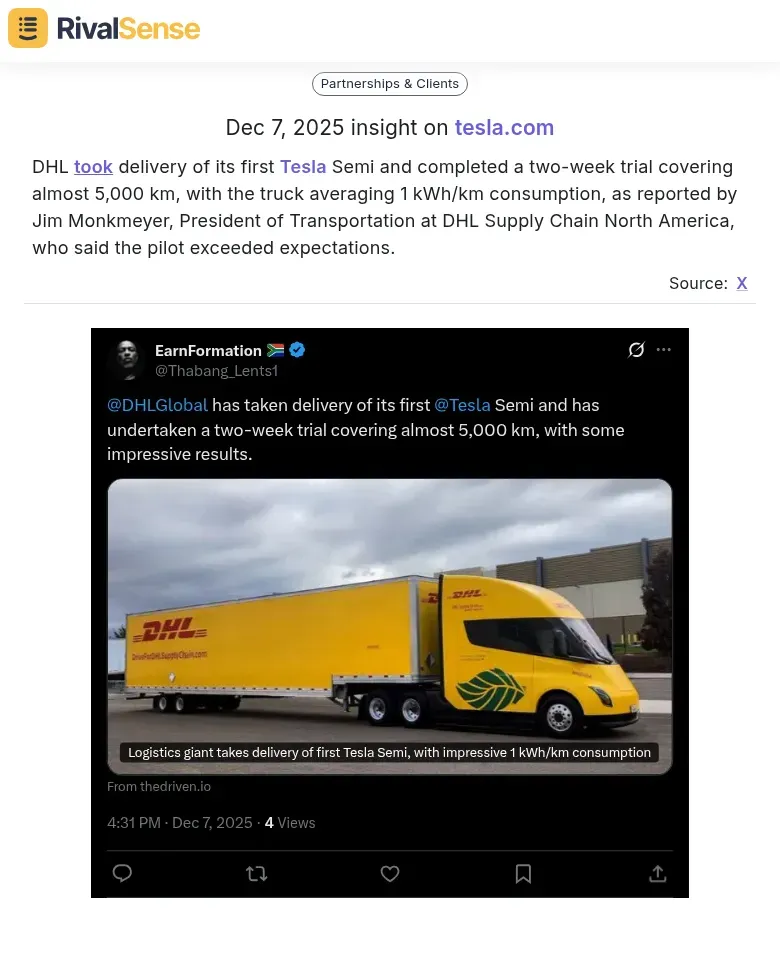The image size is (780, 960).
Task: Click the Grok icon on the tweet
Action: 637,349
